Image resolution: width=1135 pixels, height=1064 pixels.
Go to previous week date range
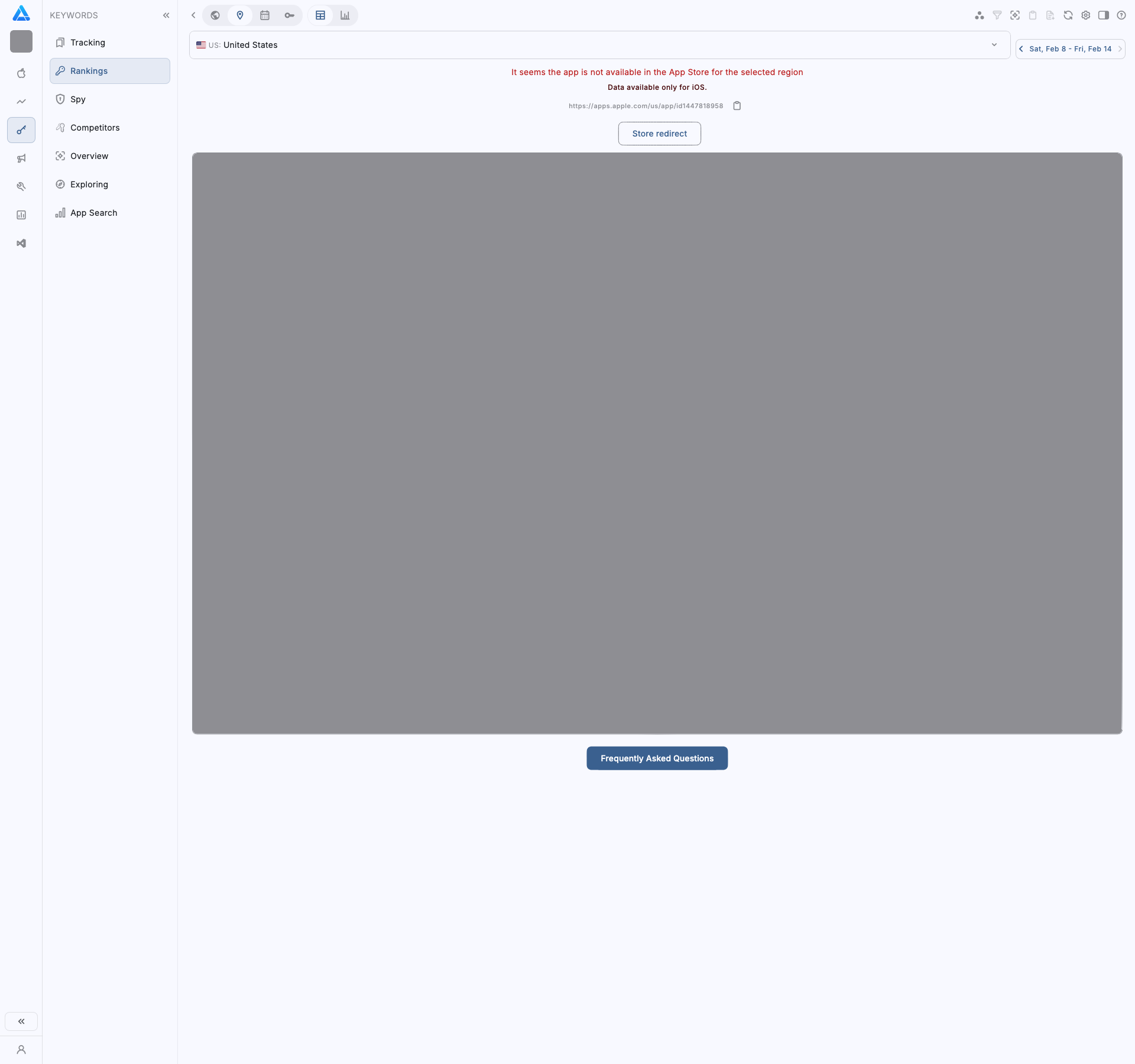click(x=1021, y=49)
